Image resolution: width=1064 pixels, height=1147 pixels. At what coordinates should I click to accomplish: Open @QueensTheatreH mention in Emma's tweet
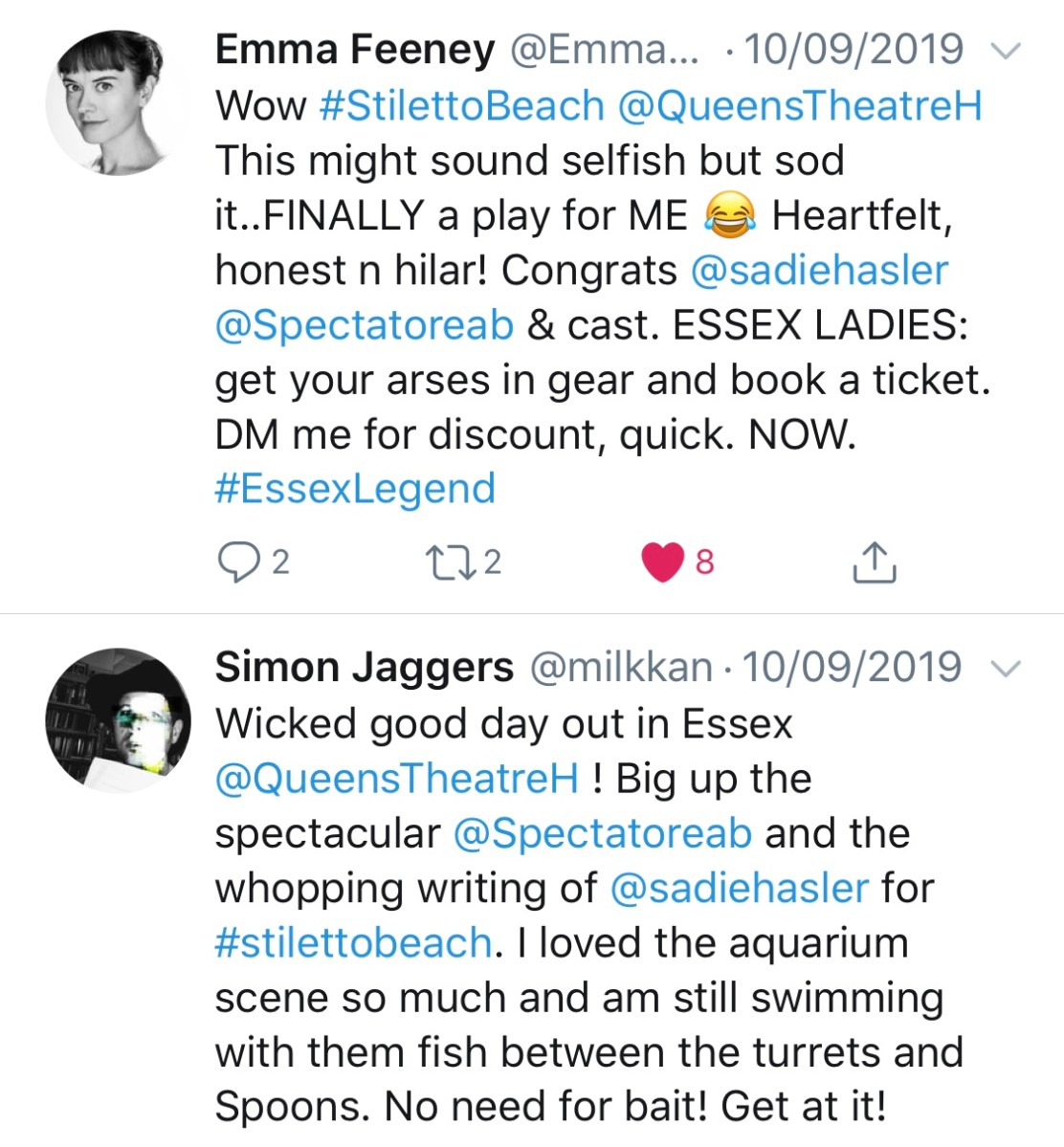pos(800,106)
